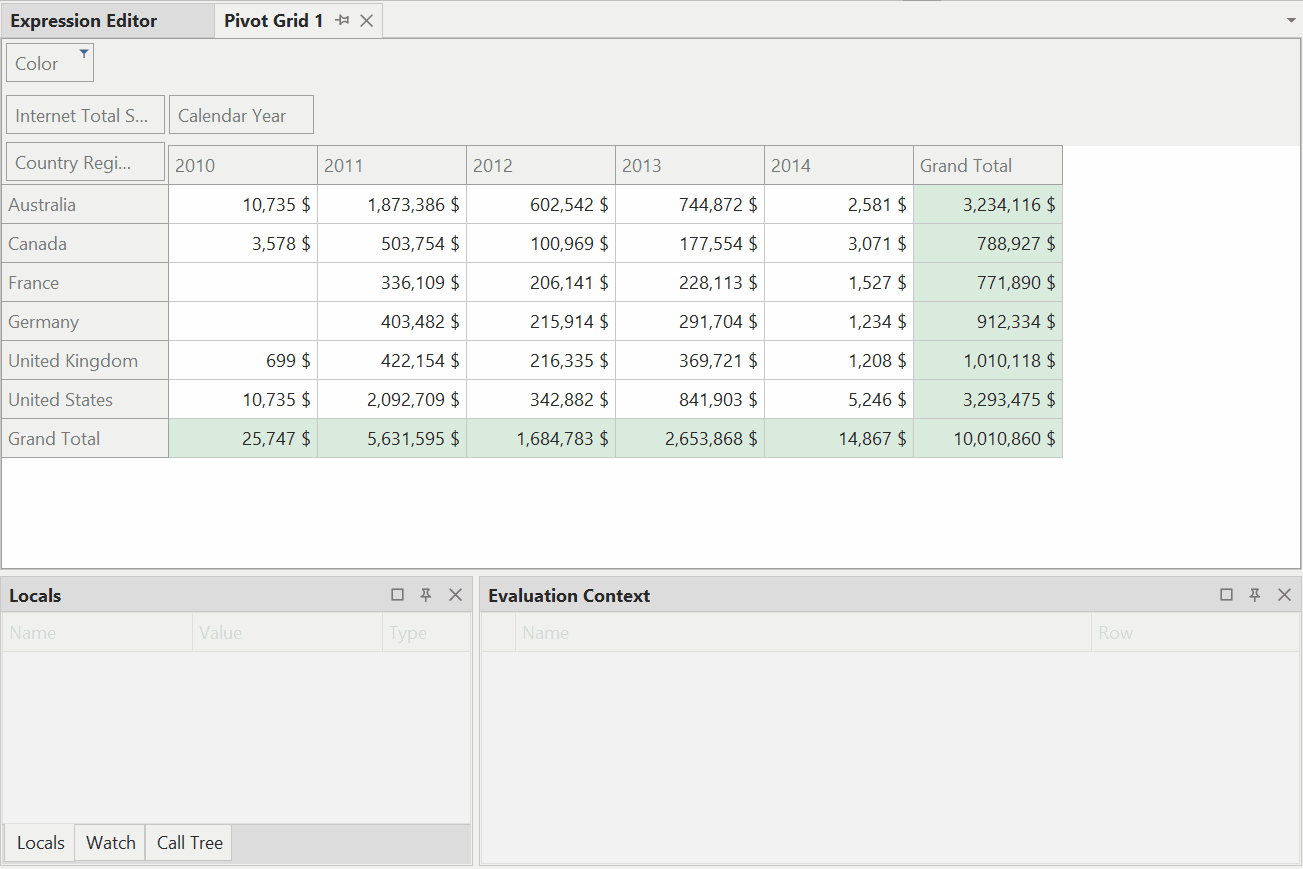Select the Locals bottom tab
Screen dimensions: 1303x869
pyautogui.click(x=40, y=843)
